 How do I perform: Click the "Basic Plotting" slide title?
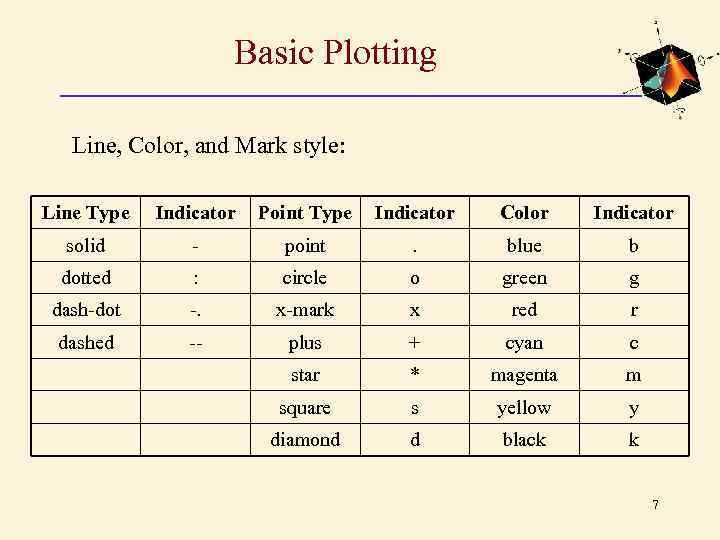[335, 53]
